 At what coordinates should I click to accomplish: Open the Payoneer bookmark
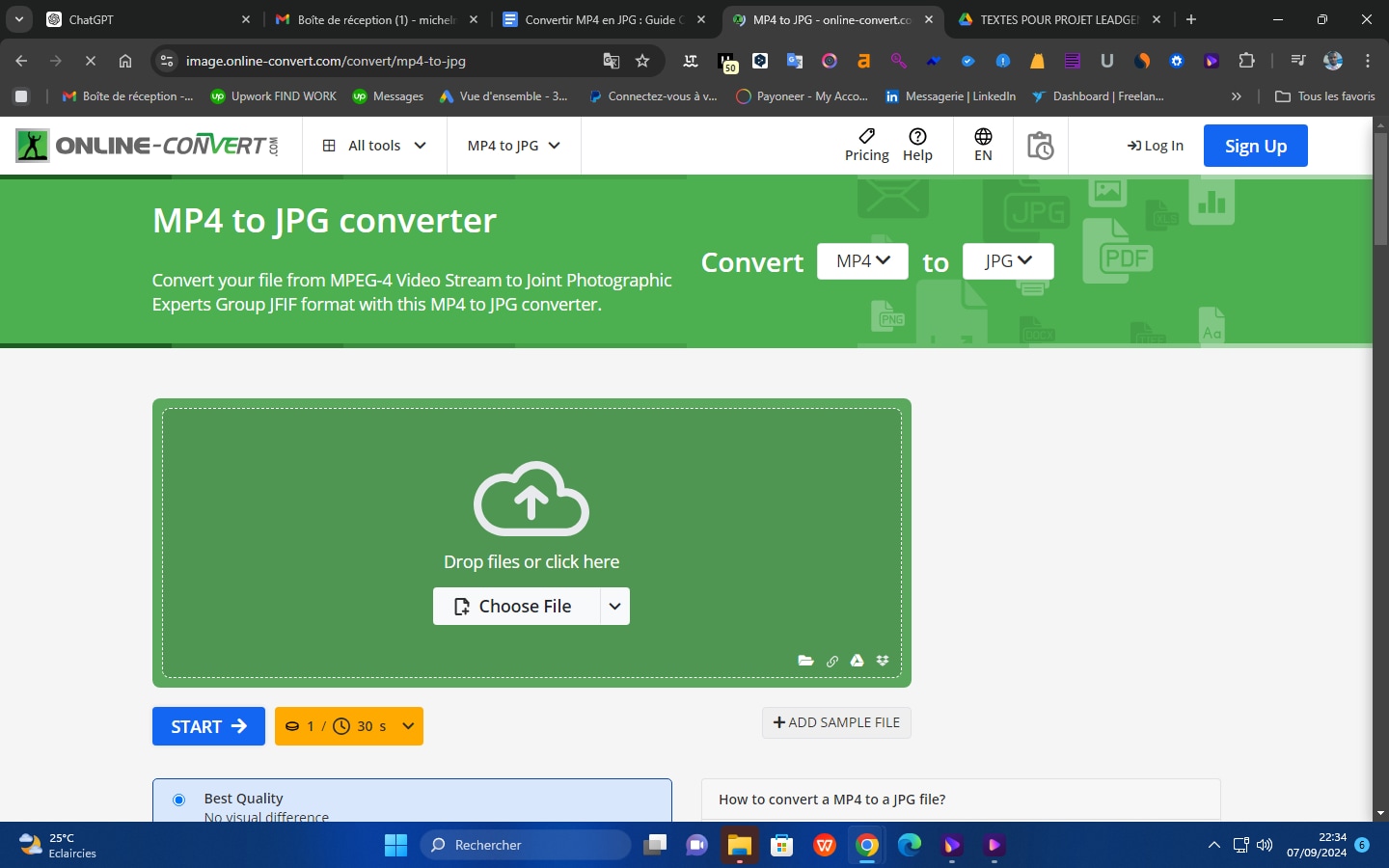tap(803, 96)
